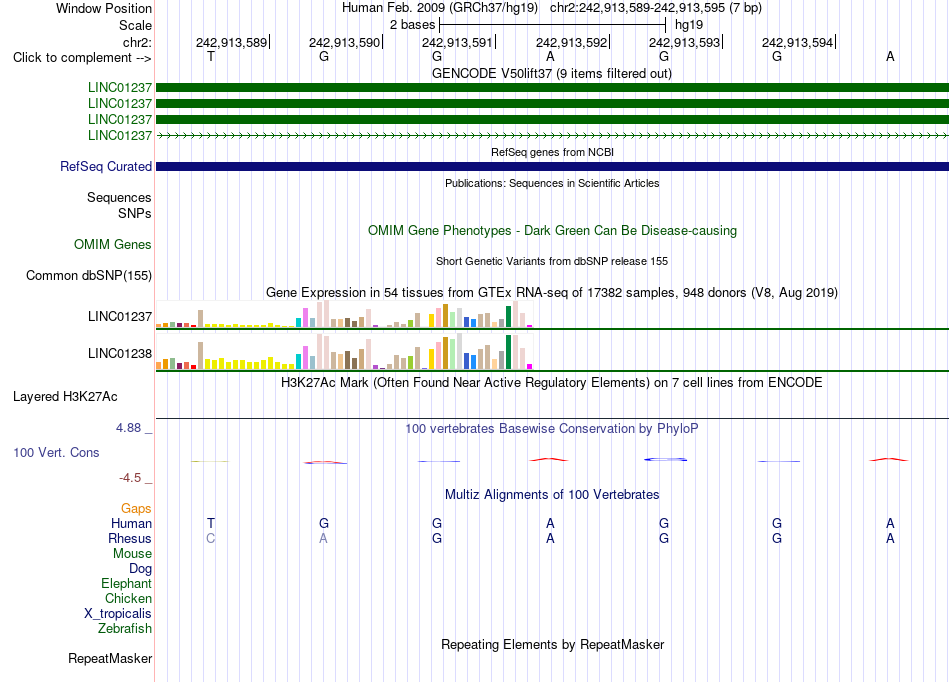Open GTEx Gene Expression 54 tissues title
The height and width of the screenshot is (682, 950).
tap(552, 293)
